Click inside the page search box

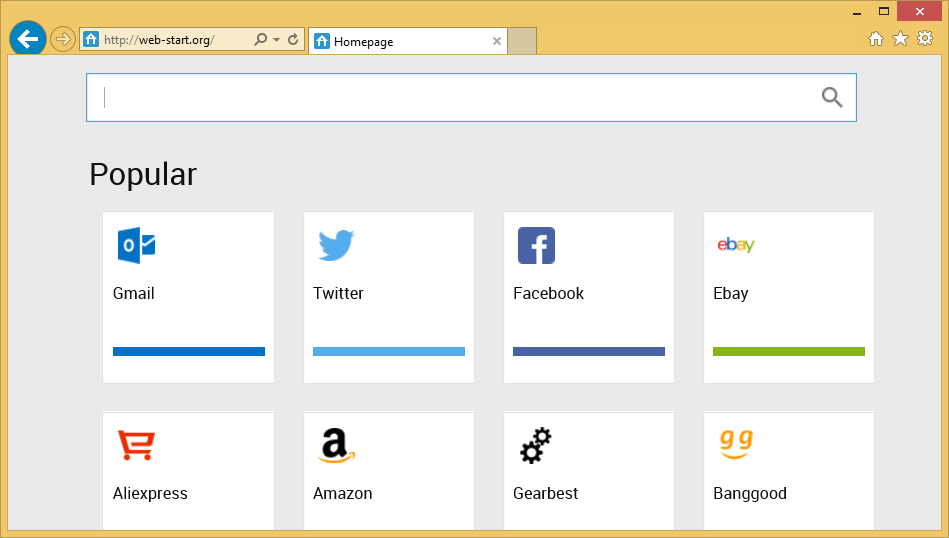click(x=471, y=97)
